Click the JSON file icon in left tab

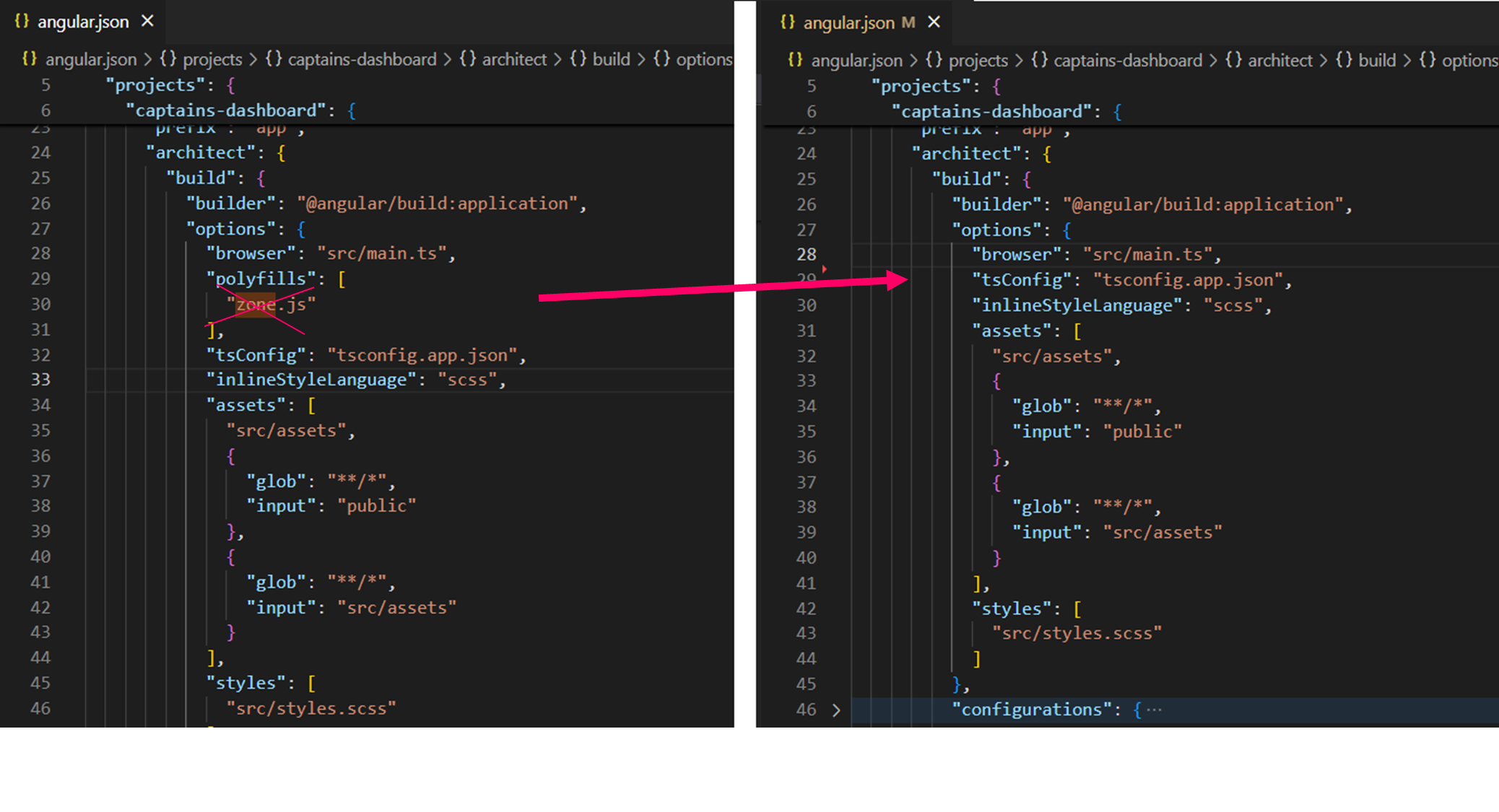(x=22, y=22)
